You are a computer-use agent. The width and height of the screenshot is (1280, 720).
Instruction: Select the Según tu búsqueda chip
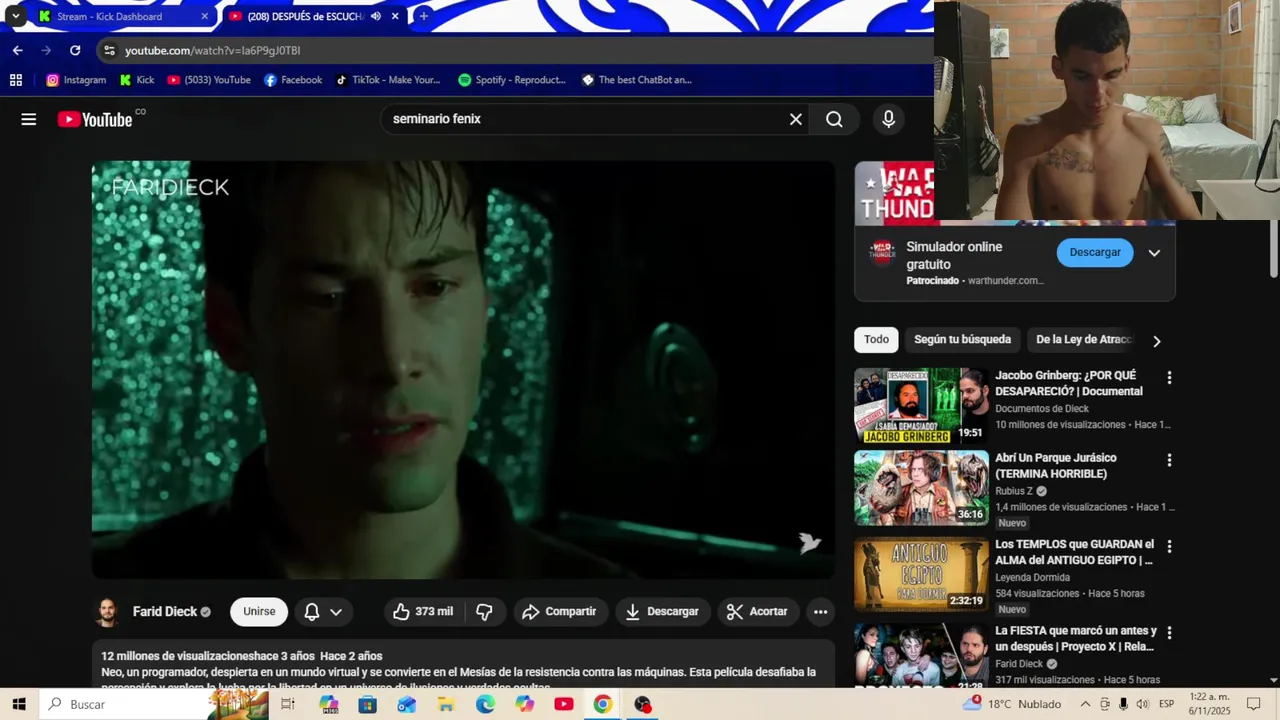pyautogui.click(x=962, y=340)
